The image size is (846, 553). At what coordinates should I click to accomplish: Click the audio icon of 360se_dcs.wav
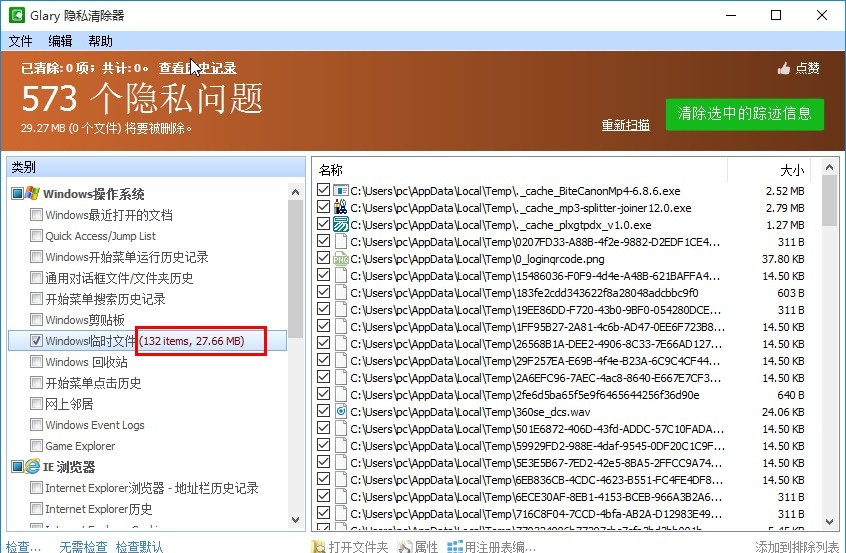pyautogui.click(x=340, y=412)
